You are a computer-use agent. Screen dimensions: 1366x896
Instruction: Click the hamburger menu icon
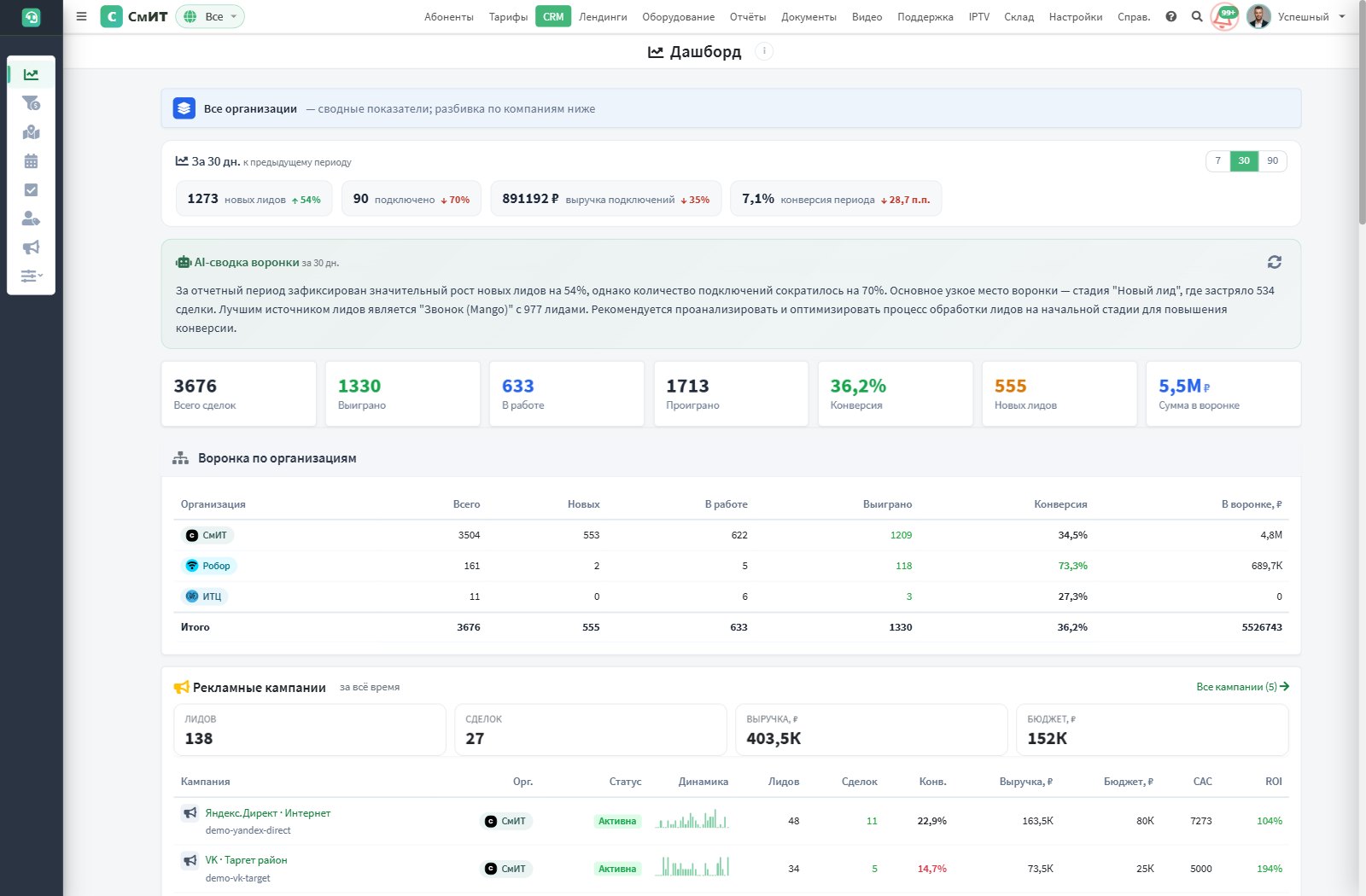tap(81, 16)
